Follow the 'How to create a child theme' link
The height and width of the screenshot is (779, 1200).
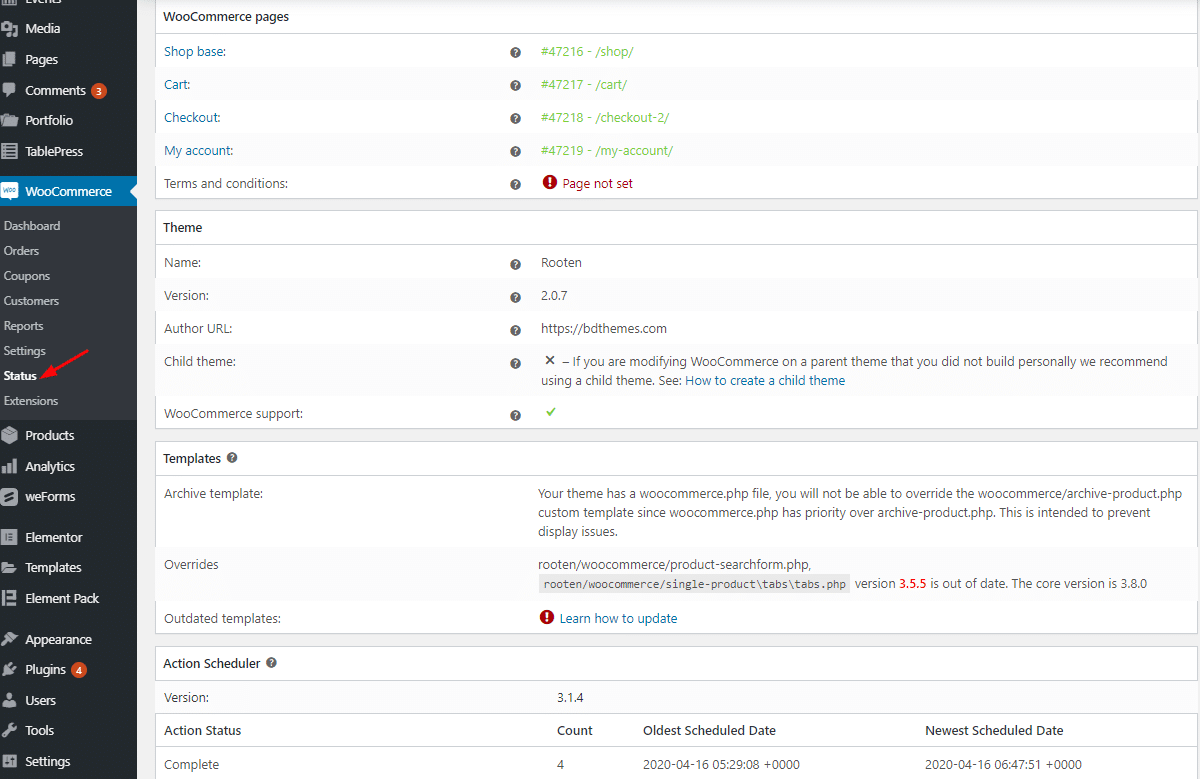point(765,381)
